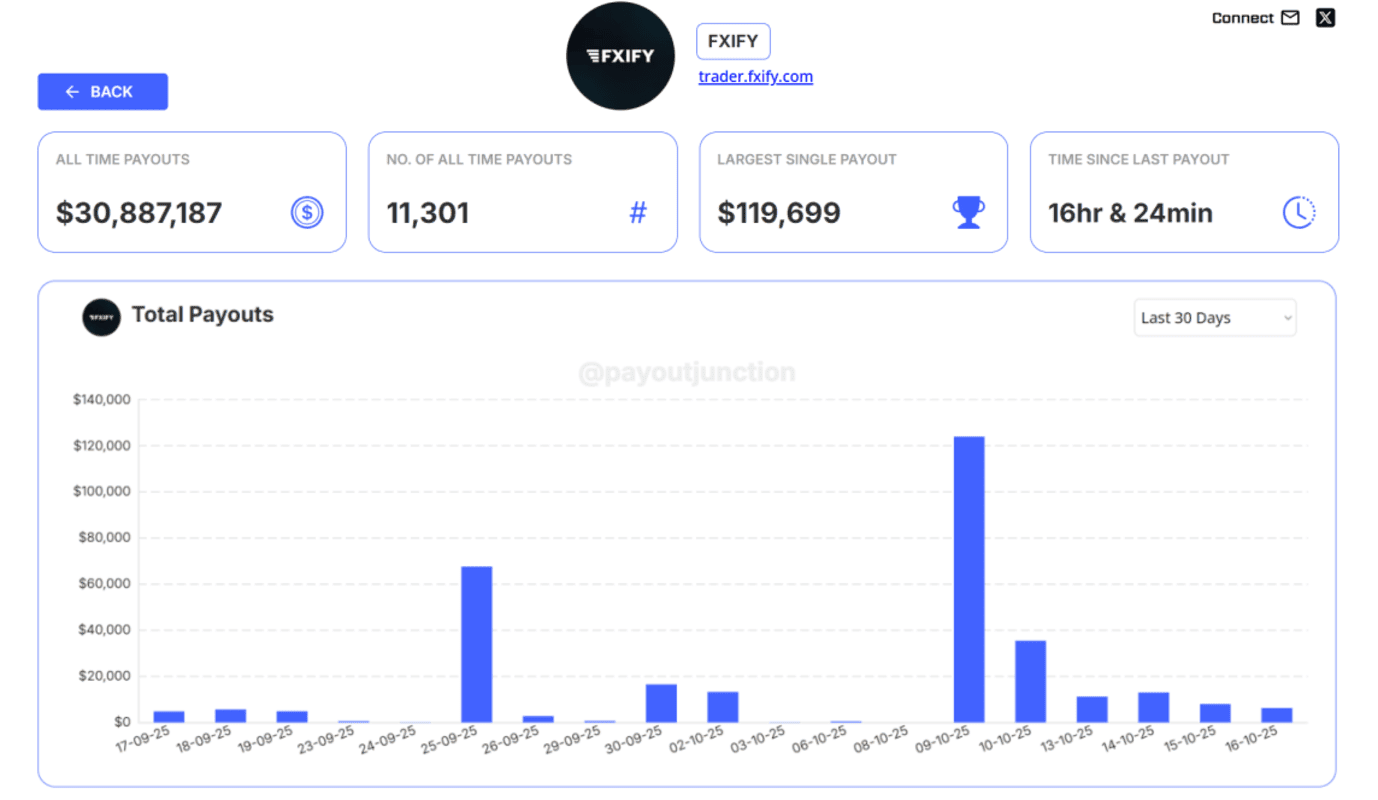The image size is (1378, 800).
Task: Open the Last 30 Days dropdown
Action: click(x=1215, y=318)
